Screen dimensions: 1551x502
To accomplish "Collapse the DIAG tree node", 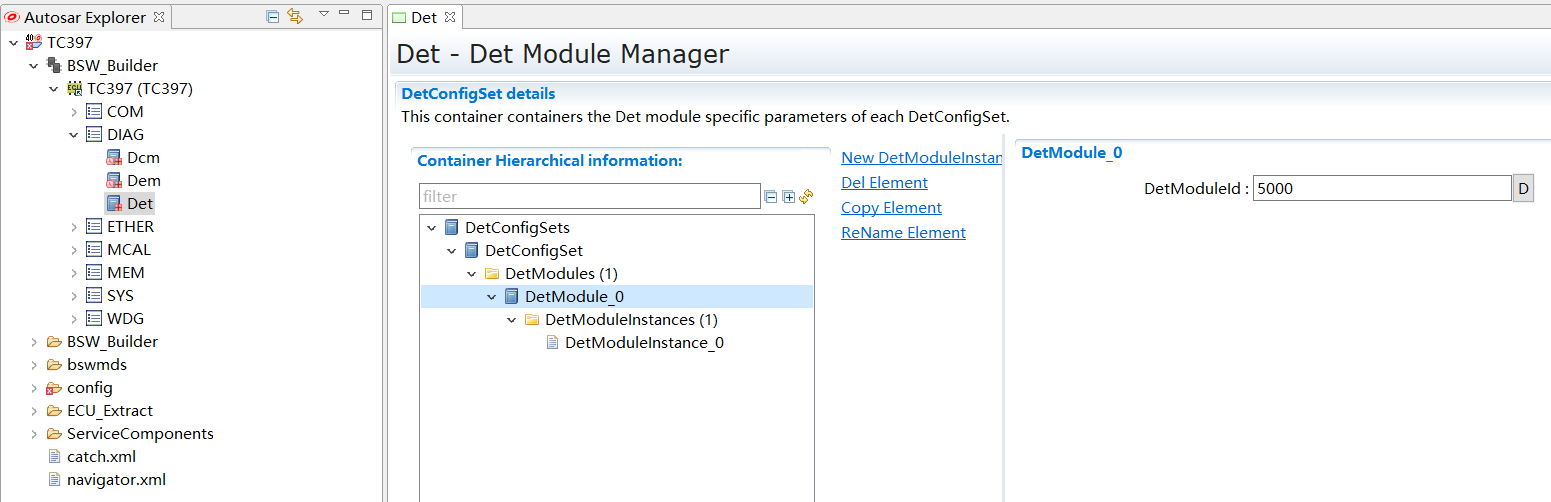I will coord(74,135).
